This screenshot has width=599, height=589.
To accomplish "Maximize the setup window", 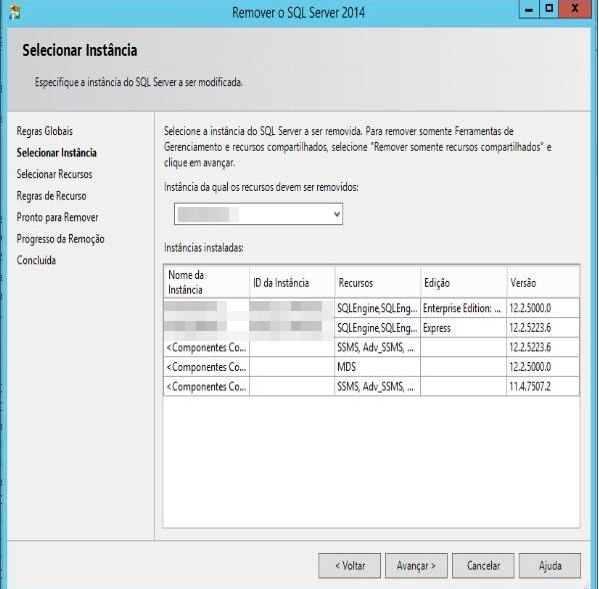I will (x=549, y=9).
